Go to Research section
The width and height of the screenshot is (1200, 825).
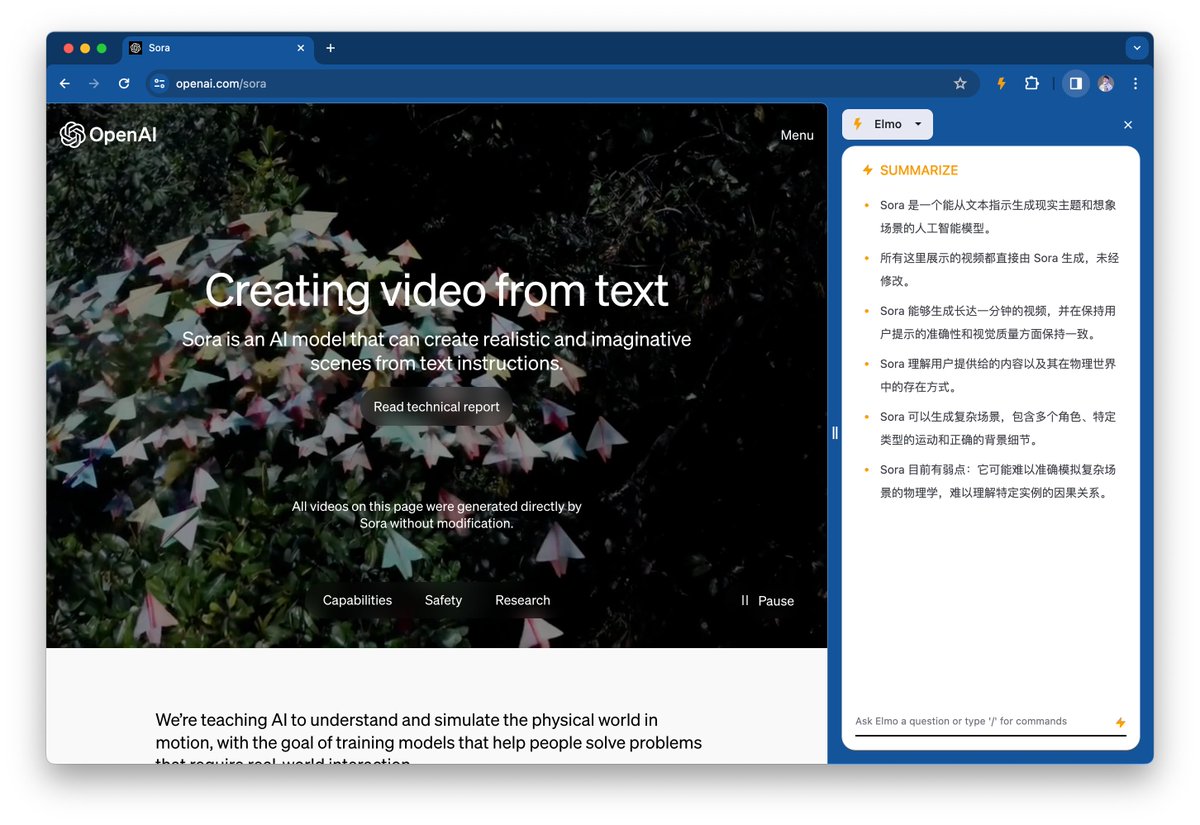pyautogui.click(x=523, y=600)
